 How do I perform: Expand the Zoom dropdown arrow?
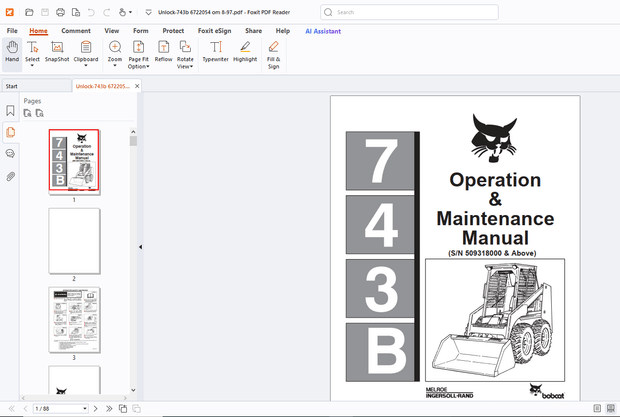click(x=115, y=66)
